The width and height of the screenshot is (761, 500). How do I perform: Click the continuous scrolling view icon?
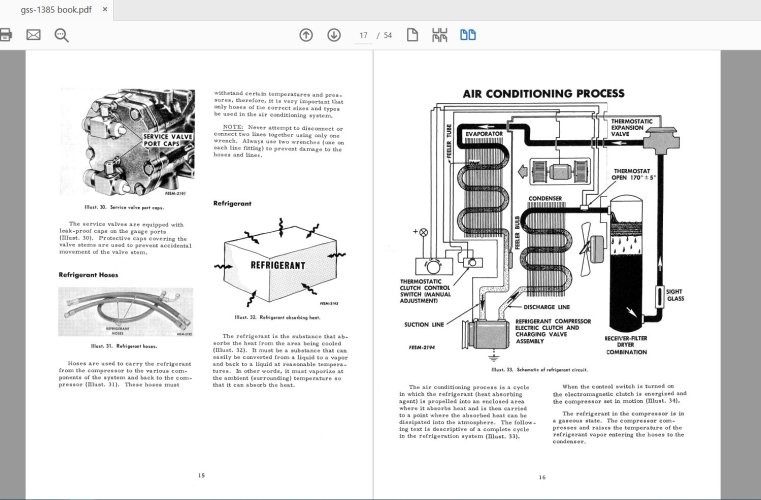[x=440, y=35]
